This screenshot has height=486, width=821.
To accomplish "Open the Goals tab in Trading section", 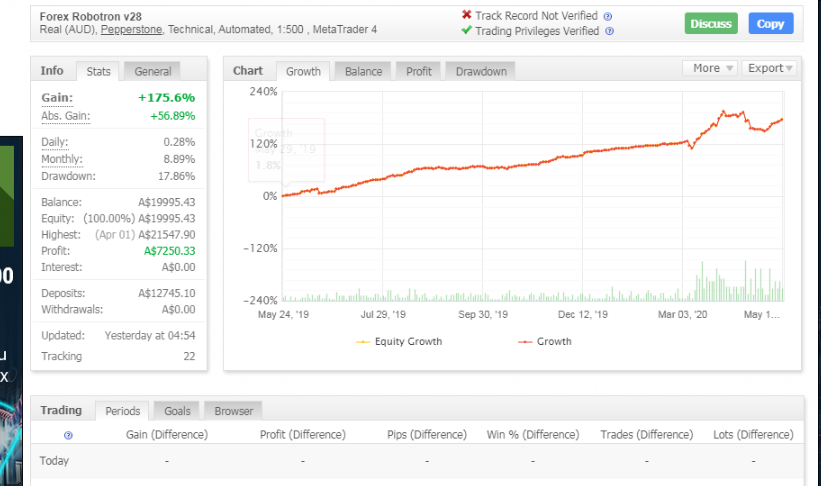I will point(177,411).
